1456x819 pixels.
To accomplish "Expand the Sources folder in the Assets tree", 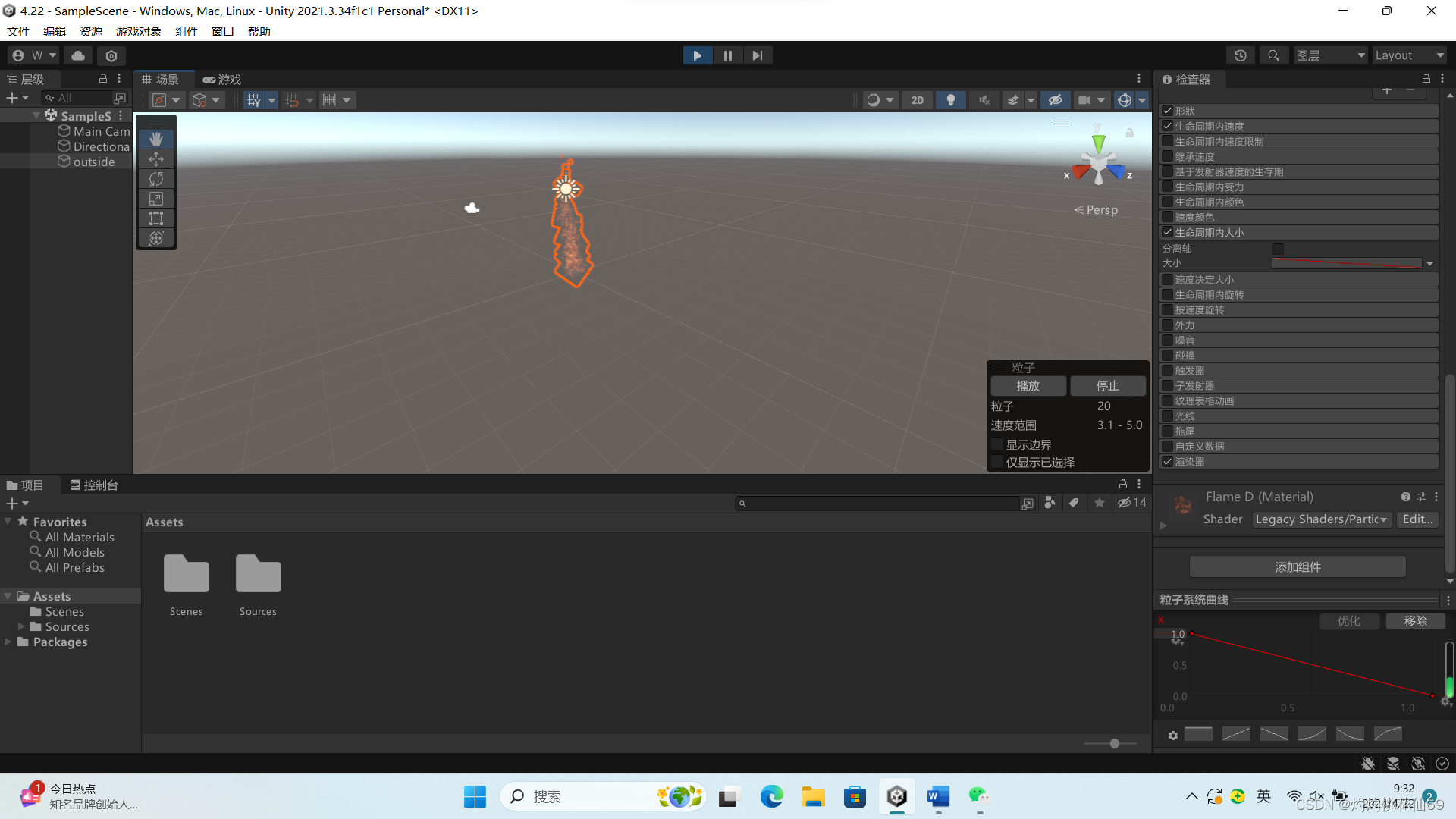I will [20, 626].
